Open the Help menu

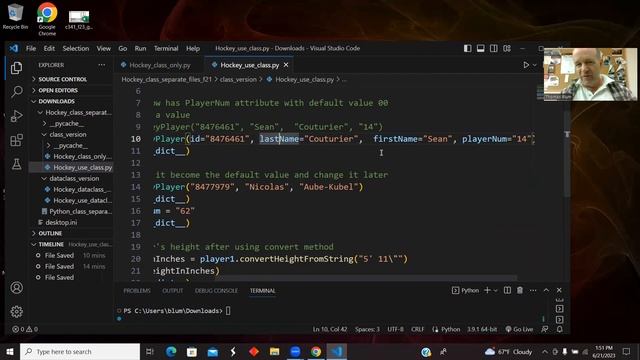pyautogui.click(x=193, y=48)
